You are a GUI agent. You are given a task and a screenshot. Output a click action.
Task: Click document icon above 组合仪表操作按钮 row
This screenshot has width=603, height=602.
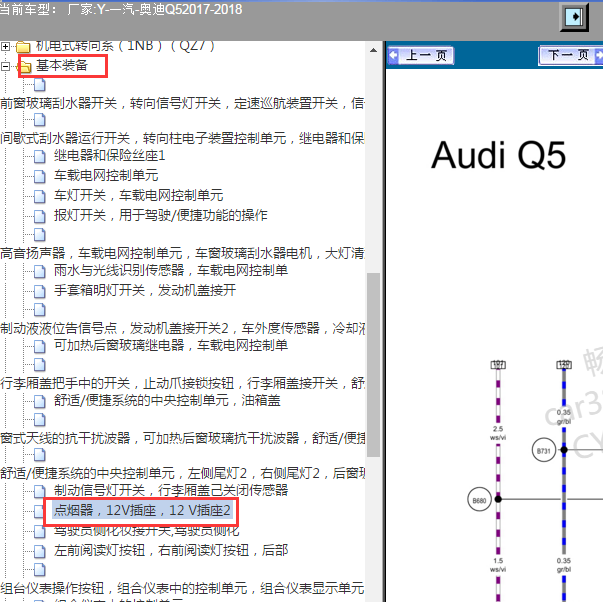pos(39,569)
